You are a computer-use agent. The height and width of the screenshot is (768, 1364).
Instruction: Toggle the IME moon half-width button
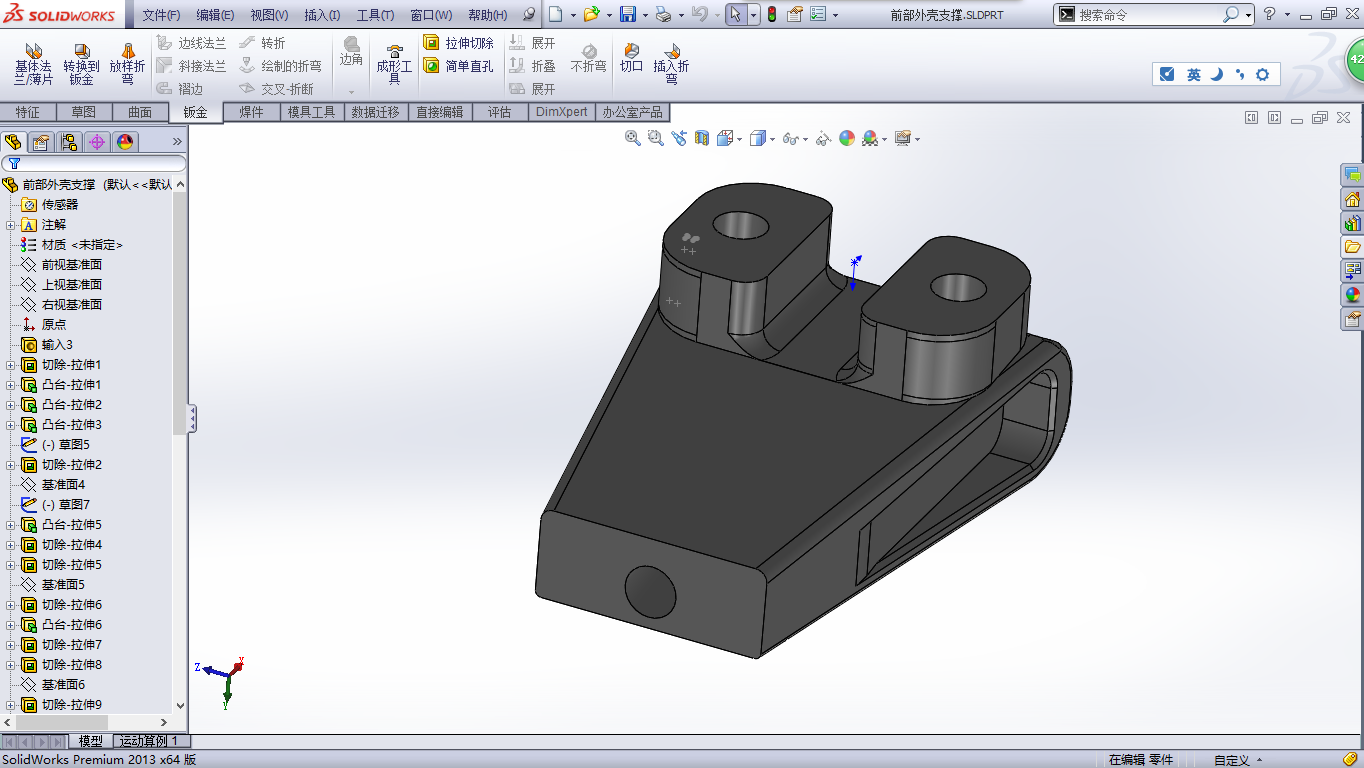(1217, 75)
